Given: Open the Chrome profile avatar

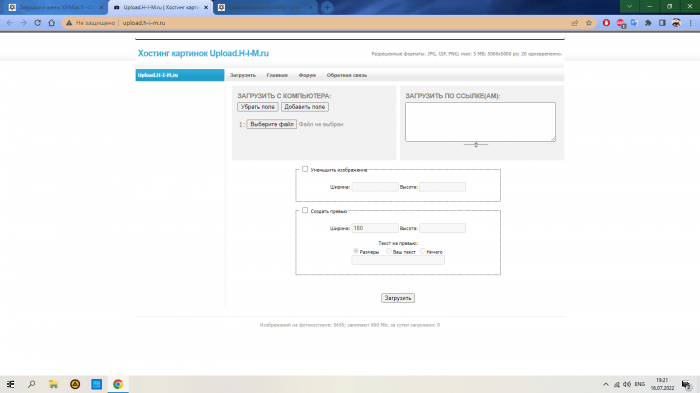Looking at the screenshot, I should click(676, 23).
